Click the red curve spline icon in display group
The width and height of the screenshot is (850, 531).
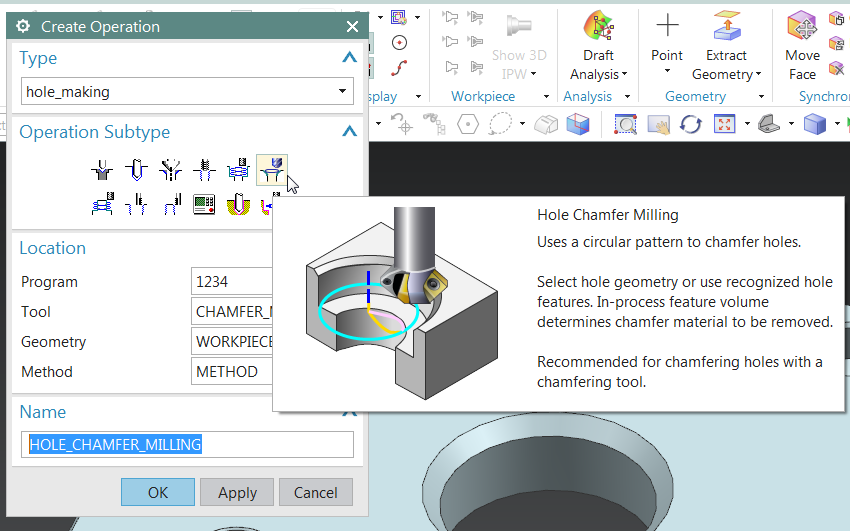(400, 68)
